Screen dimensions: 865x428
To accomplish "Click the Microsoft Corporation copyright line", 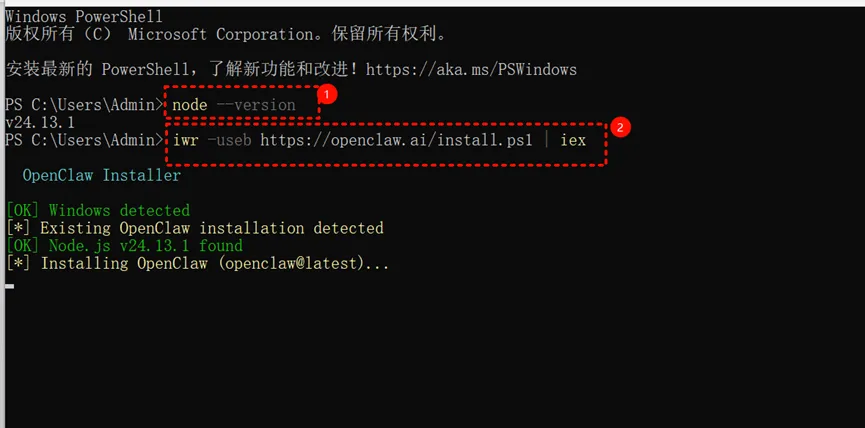I will pos(225,34).
